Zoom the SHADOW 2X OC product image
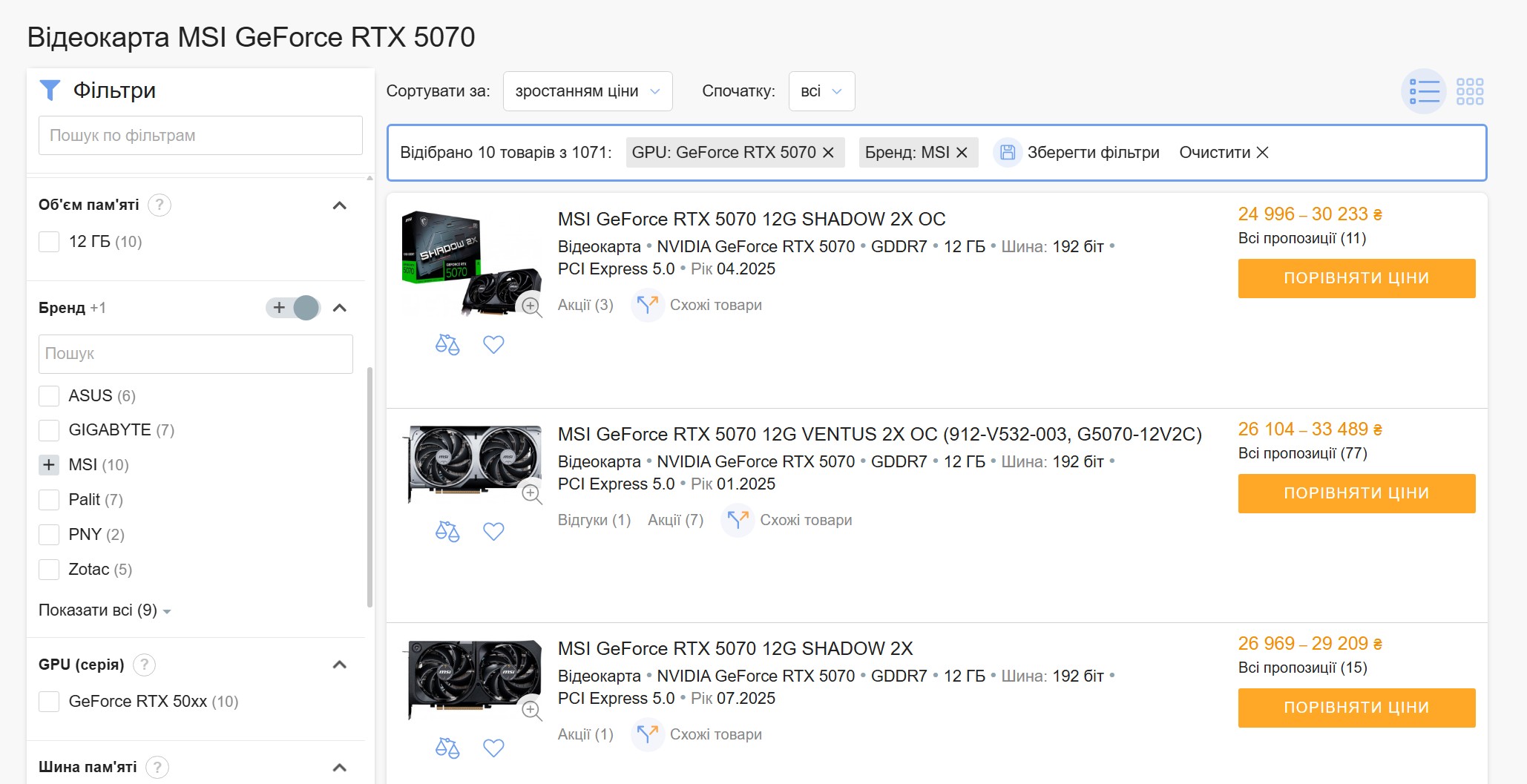The width and height of the screenshot is (1527, 784). tap(531, 306)
